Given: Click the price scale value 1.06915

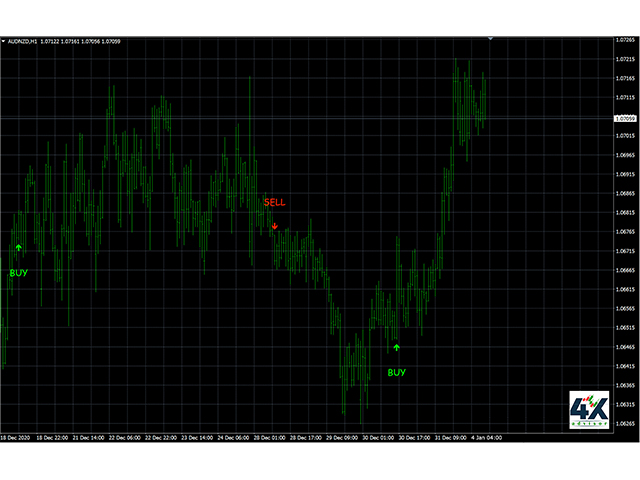Looking at the screenshot, I should coord(625,174).
